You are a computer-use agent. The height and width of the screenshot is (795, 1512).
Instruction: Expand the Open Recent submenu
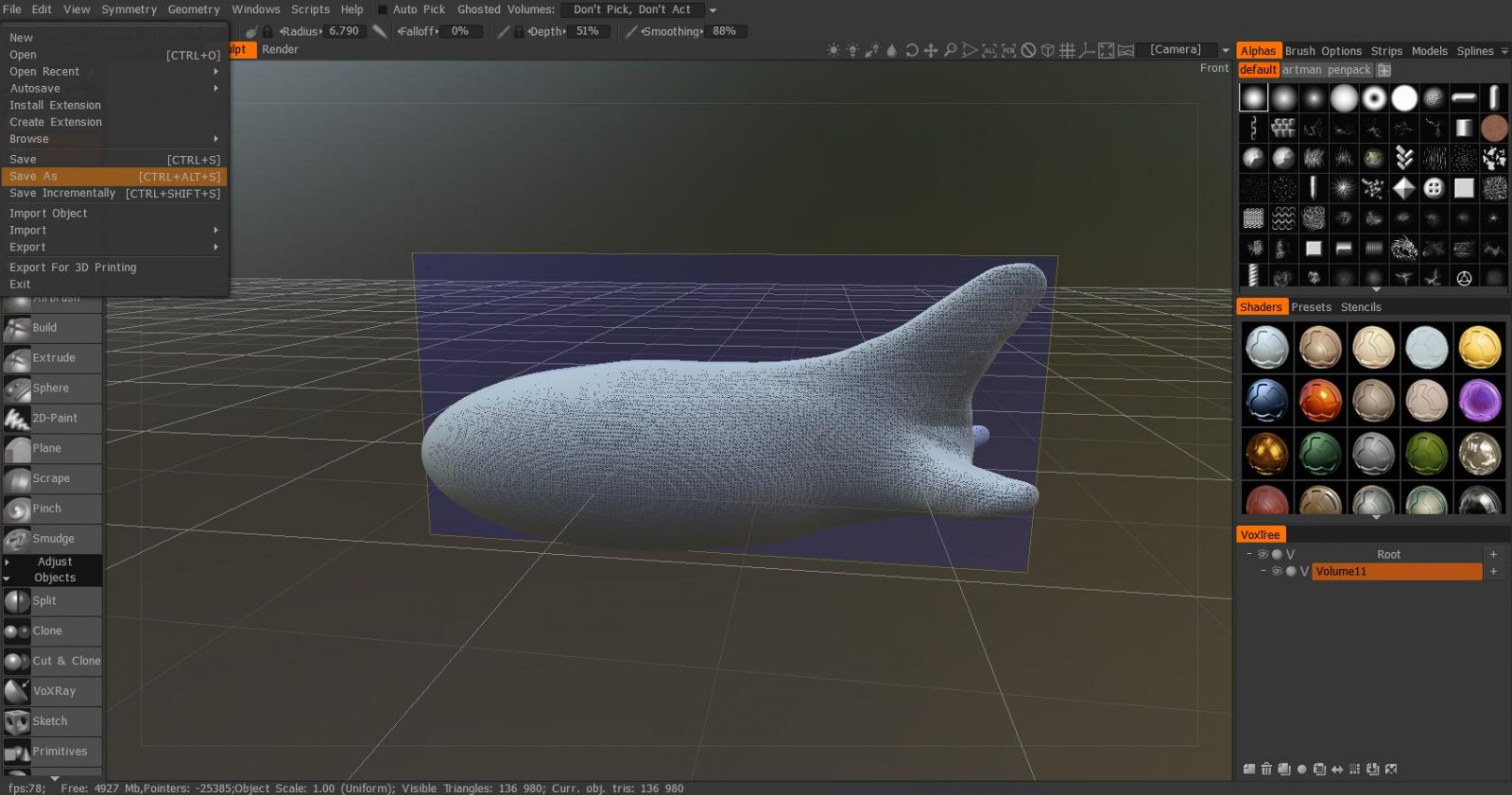[x=215, y=72]
